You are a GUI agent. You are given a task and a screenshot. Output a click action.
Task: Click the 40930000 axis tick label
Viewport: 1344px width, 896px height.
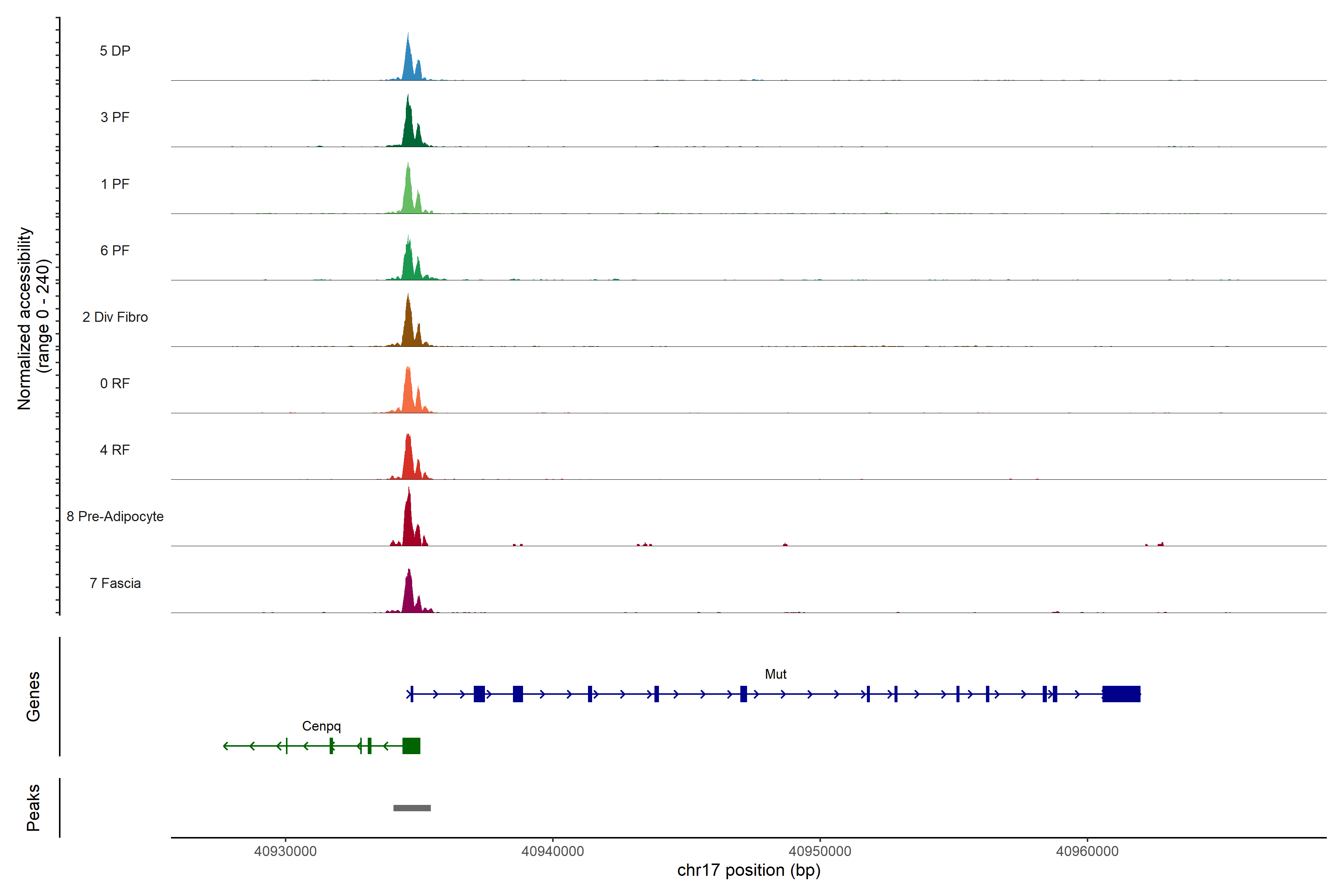pos(285,852)
